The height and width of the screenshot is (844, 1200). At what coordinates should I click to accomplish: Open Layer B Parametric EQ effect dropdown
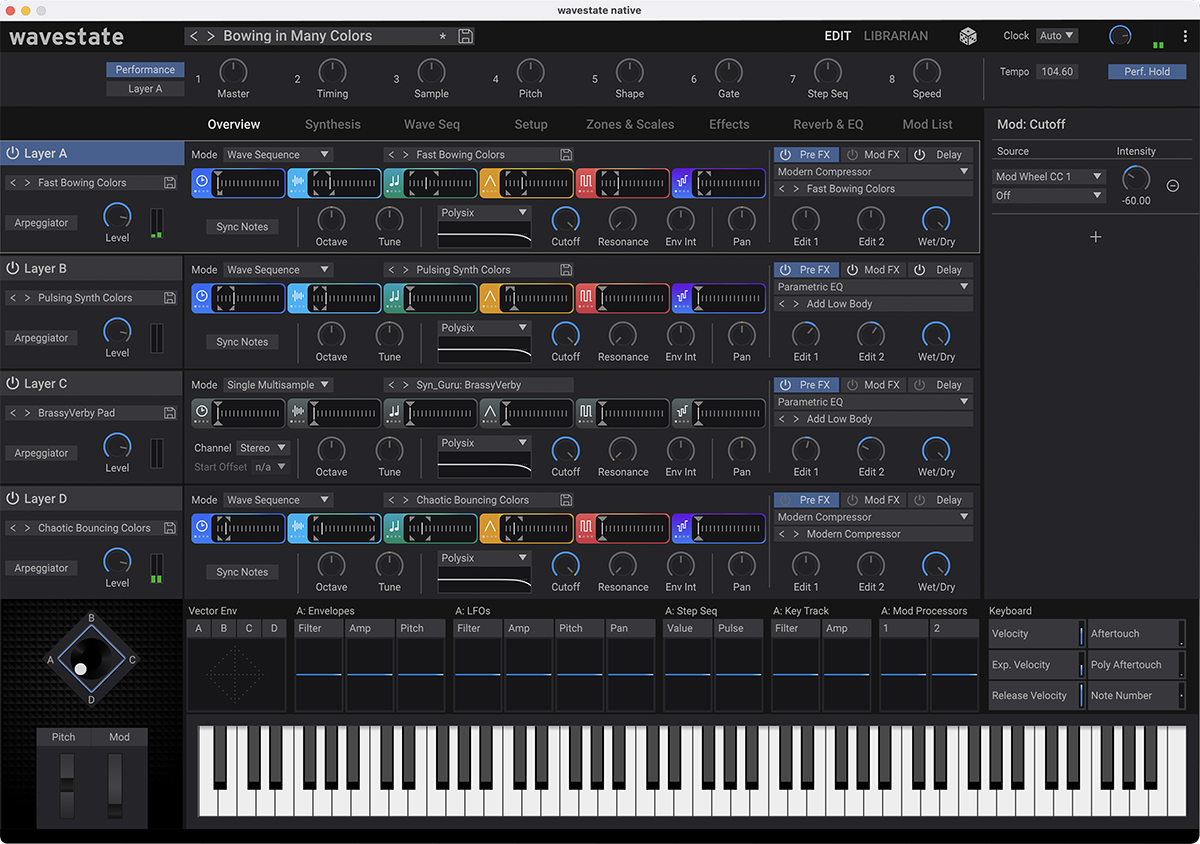873,287
